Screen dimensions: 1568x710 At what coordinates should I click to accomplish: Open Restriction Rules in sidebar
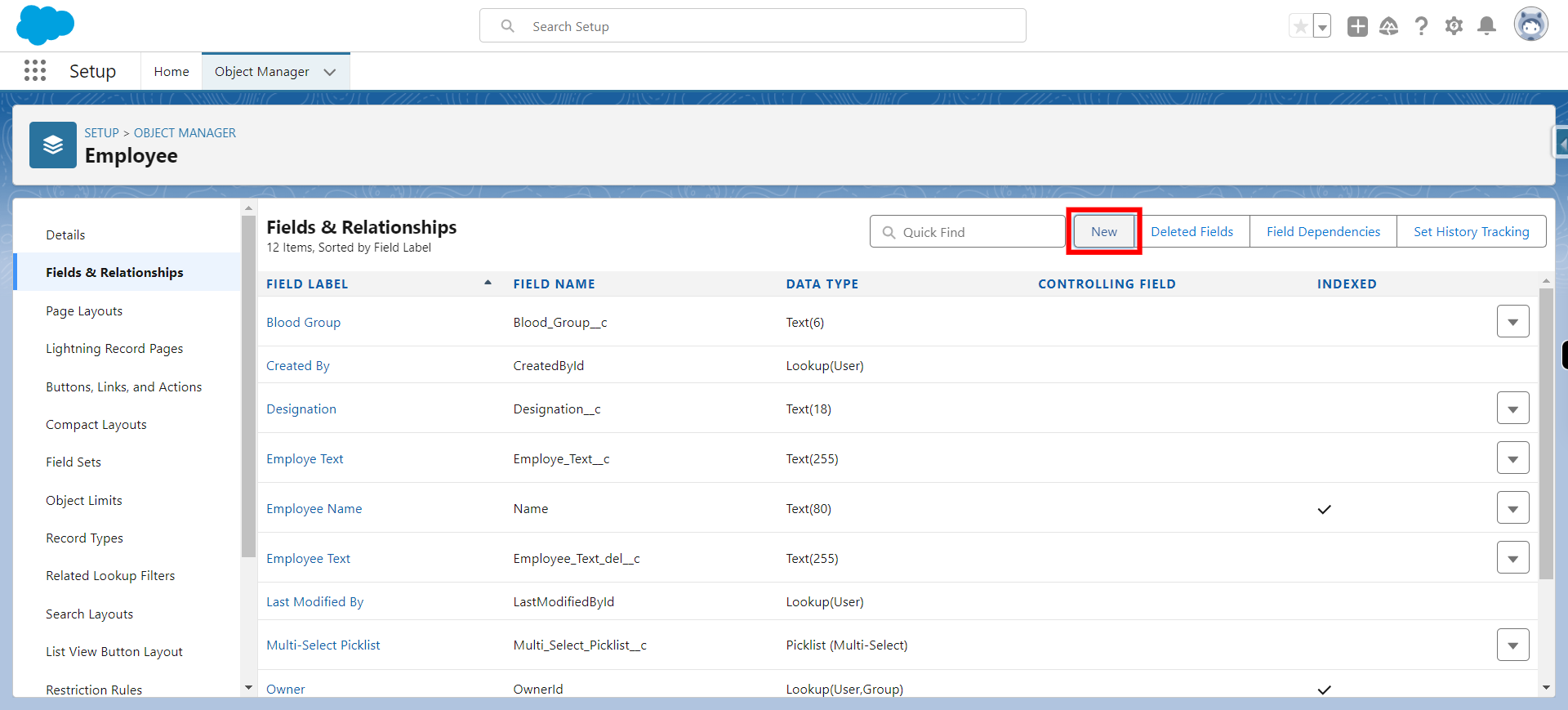point(94,690)
